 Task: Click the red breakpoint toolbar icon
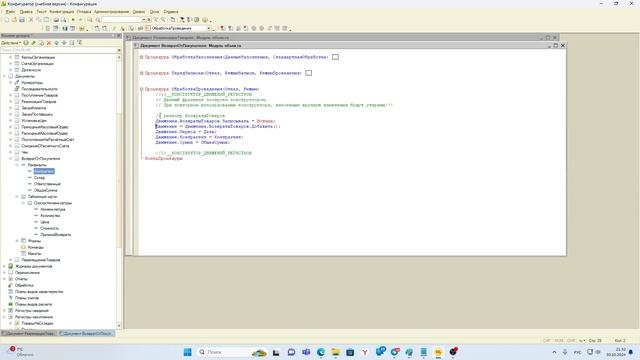222,29
